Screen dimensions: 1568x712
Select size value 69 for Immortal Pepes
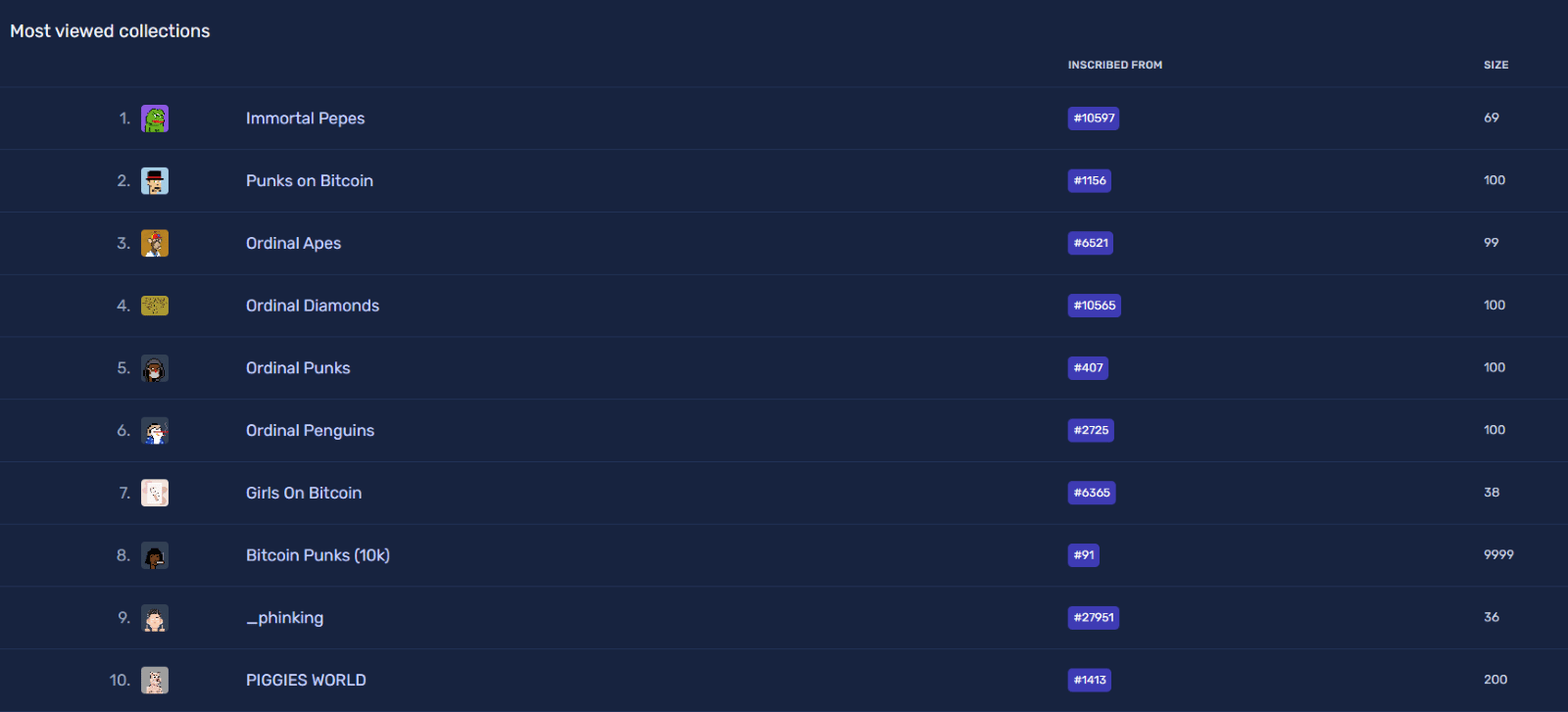pos(1492,118)
